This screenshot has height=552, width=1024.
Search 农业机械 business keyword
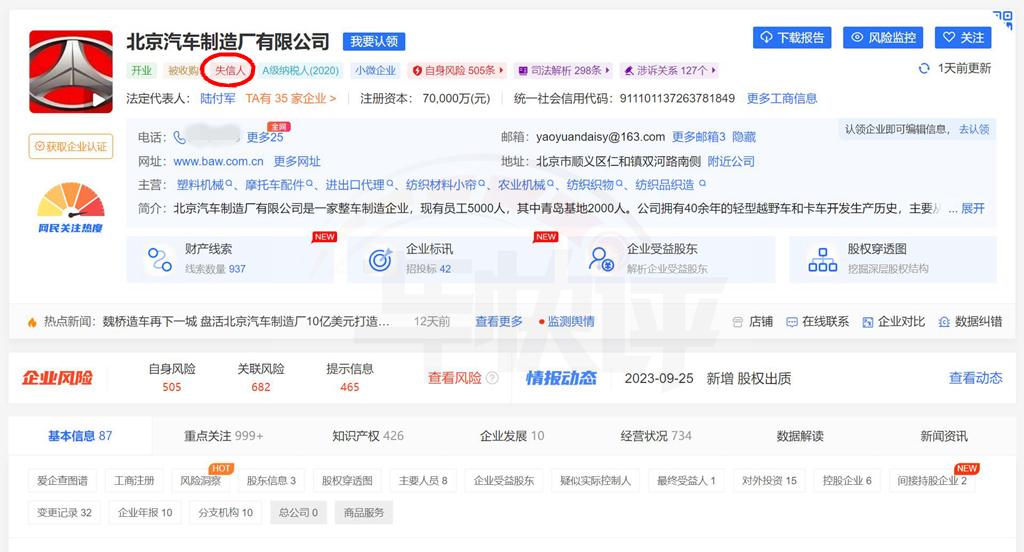tap(526, 185)
